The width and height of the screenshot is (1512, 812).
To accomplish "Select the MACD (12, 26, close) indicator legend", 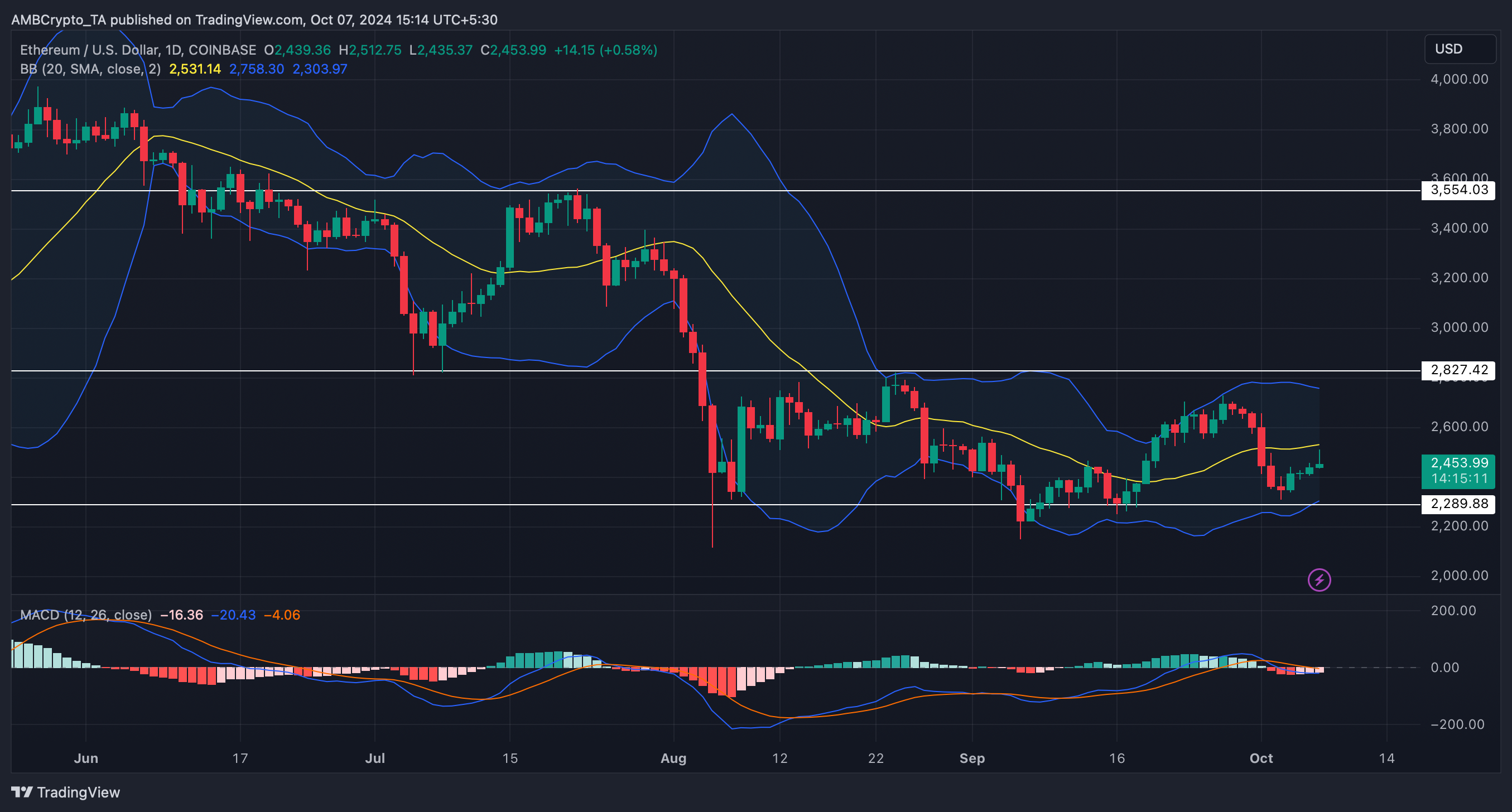I will (x=86, y=615).
